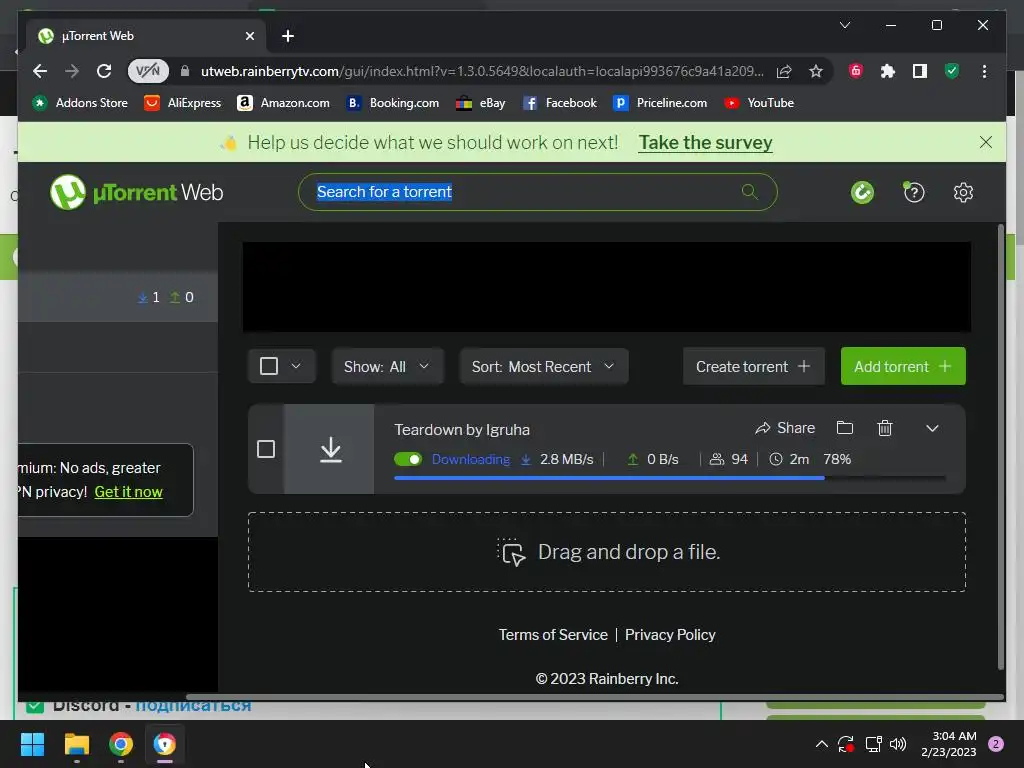Open the browser three-dot menu

click(x=984, y=71)
